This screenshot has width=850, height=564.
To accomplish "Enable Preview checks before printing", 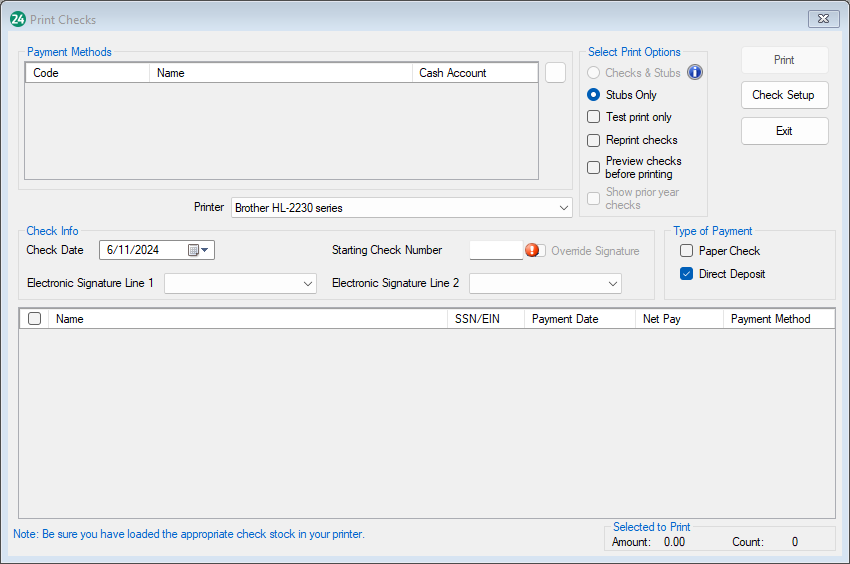I will (594, 167).
